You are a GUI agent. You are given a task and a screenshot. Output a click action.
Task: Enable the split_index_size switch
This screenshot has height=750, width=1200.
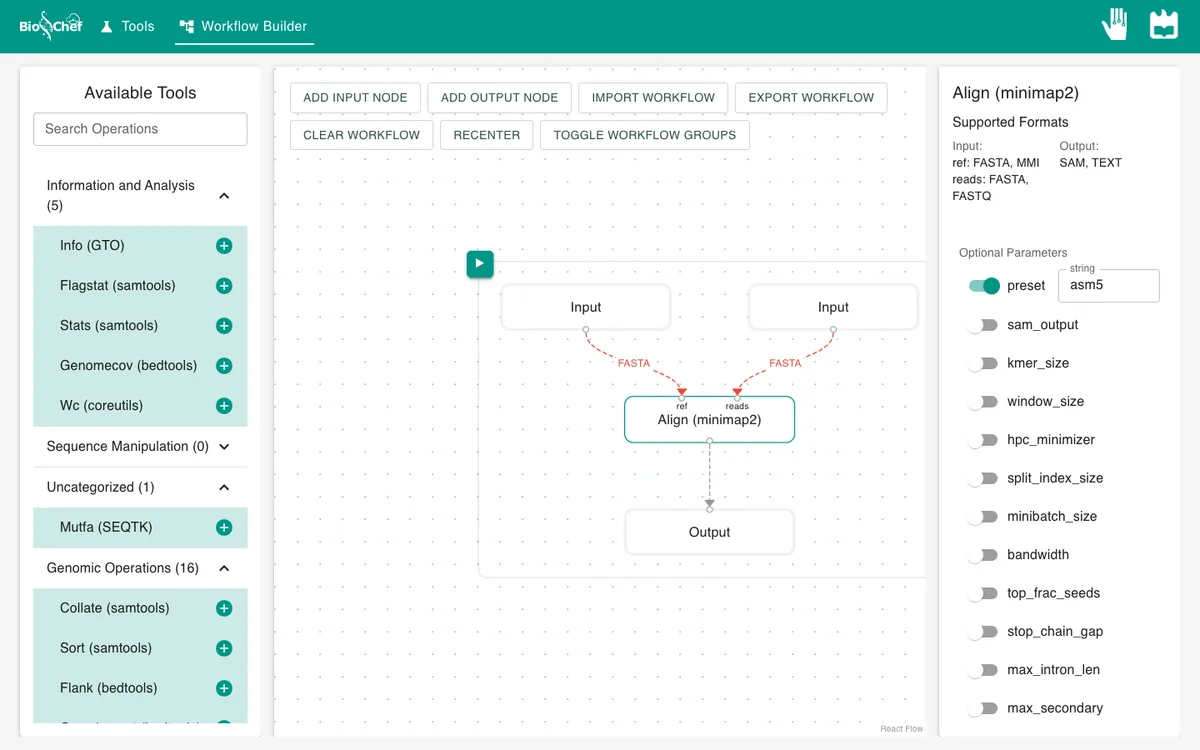984,478
